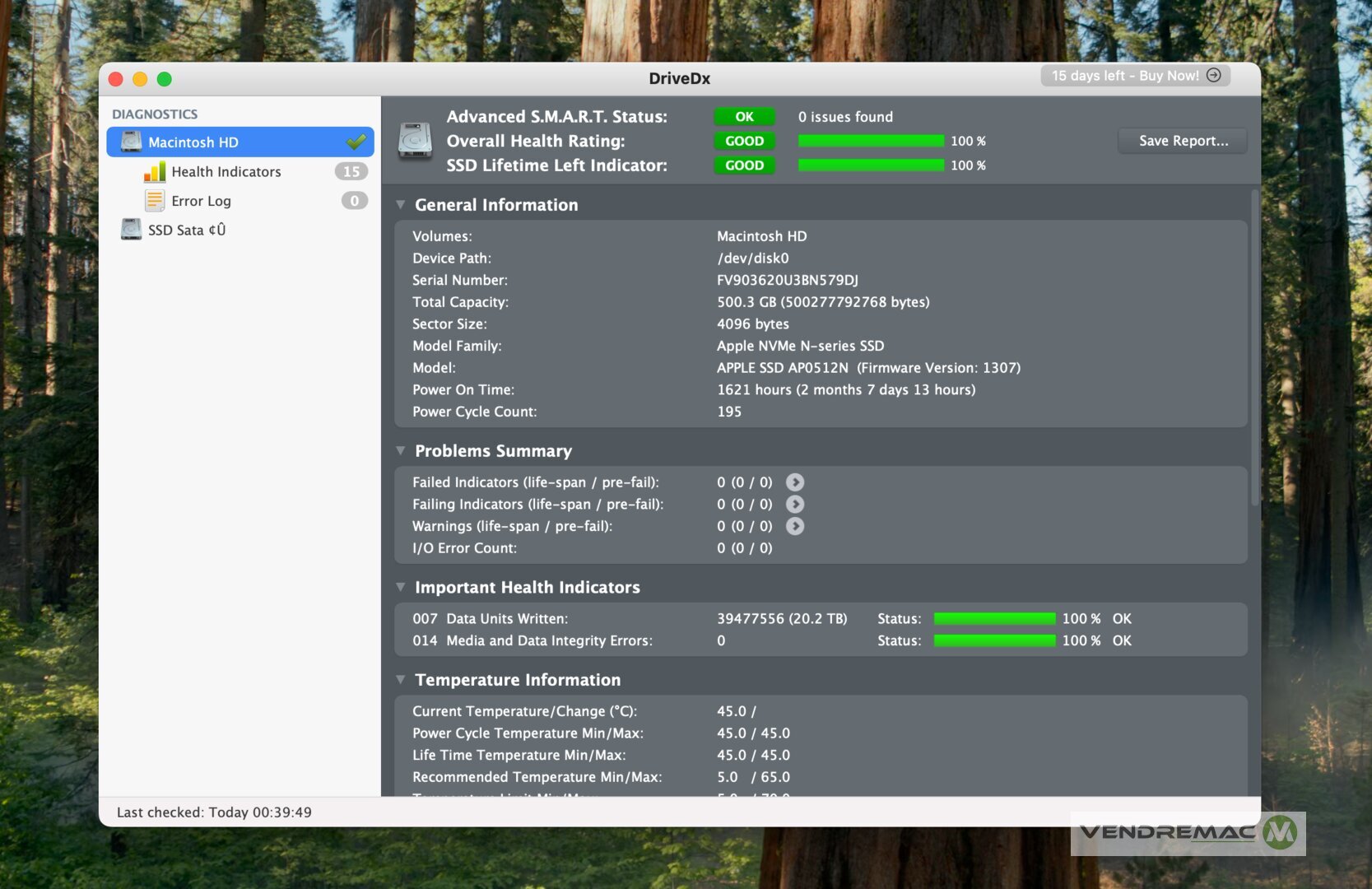
Task: Click the Overall Health Rating progress bar
Action: [871, 141]
